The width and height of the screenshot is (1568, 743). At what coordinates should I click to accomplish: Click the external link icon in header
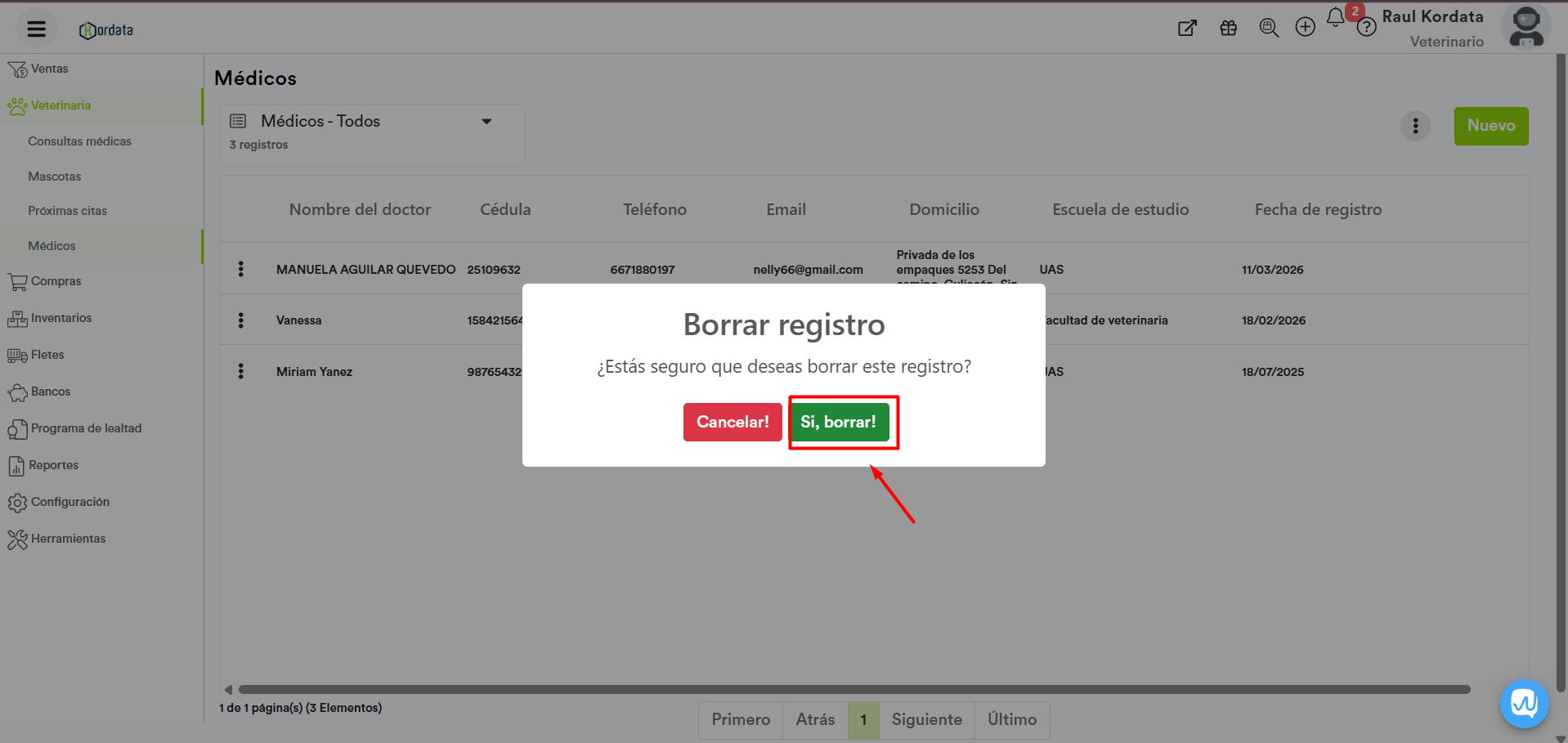[x=1187, y=29]
